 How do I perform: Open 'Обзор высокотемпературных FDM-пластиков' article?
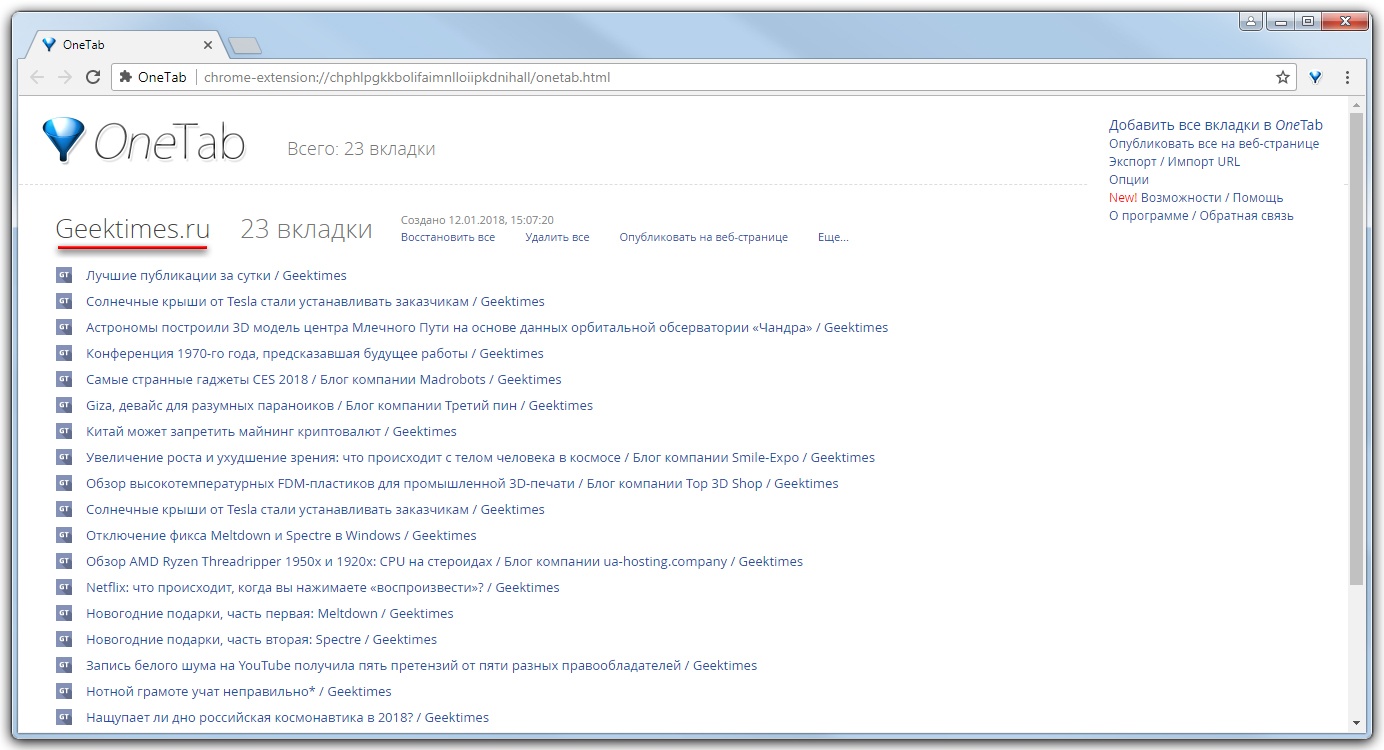point(462,483)
